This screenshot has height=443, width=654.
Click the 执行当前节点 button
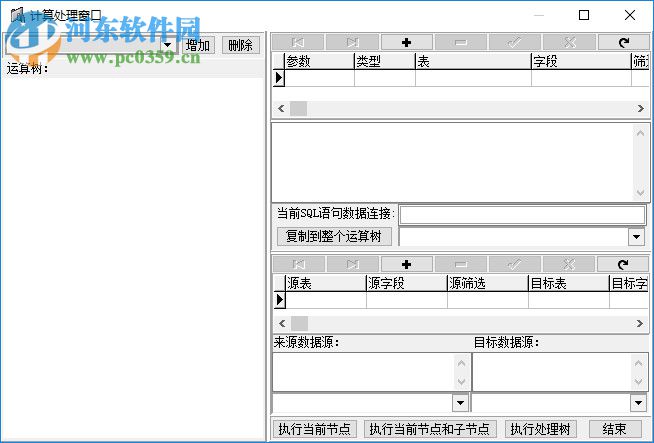point(314,429)
